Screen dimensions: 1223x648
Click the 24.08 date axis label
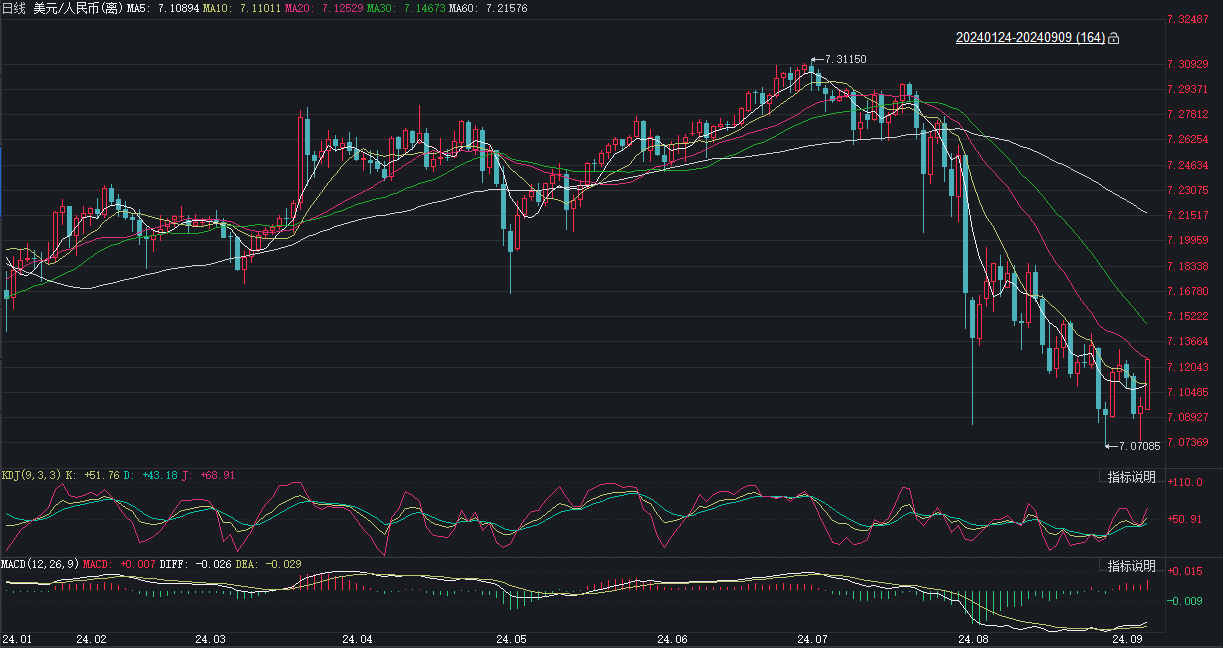[x=973, y=638]
